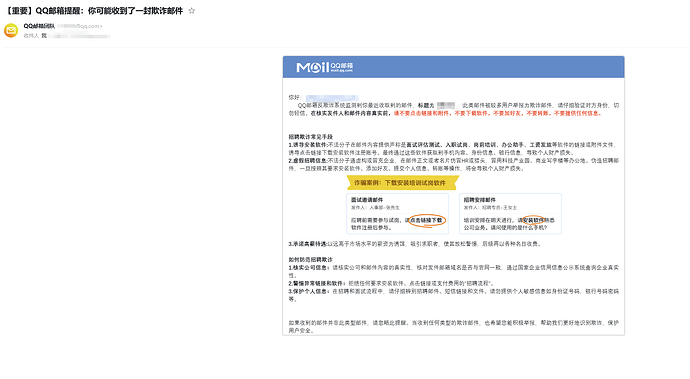
Task: Click the red warning sentence 请不要点击链接和附件
Action: tap(498, 114)
